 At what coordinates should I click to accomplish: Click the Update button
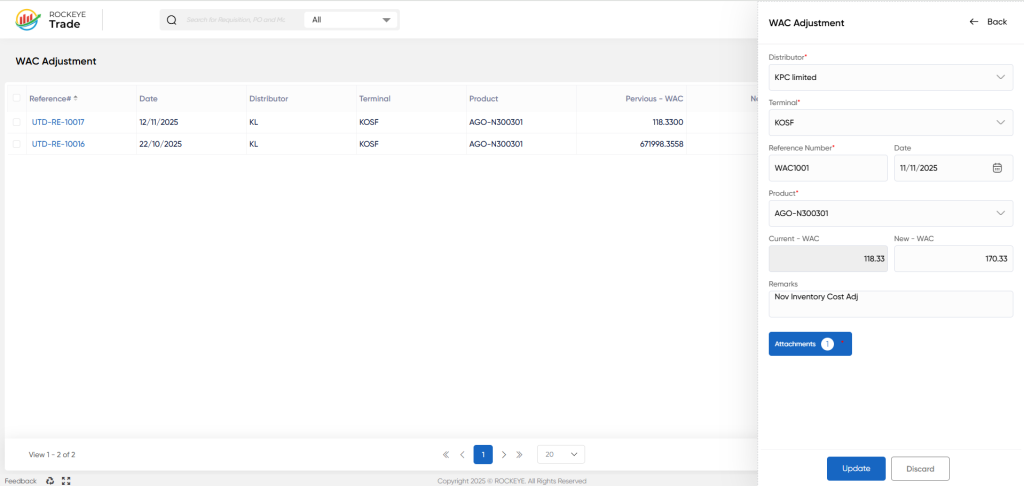pyautogui.click(x=856, y=468)
